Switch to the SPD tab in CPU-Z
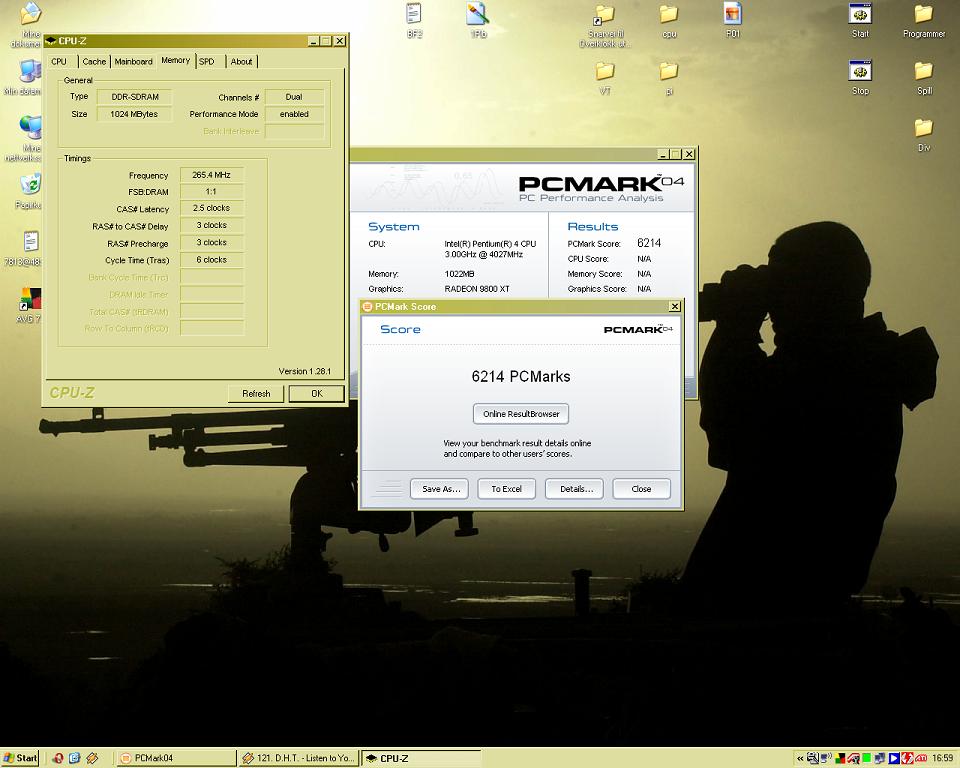Screen dimensions: 960x768 click(208, 61)
